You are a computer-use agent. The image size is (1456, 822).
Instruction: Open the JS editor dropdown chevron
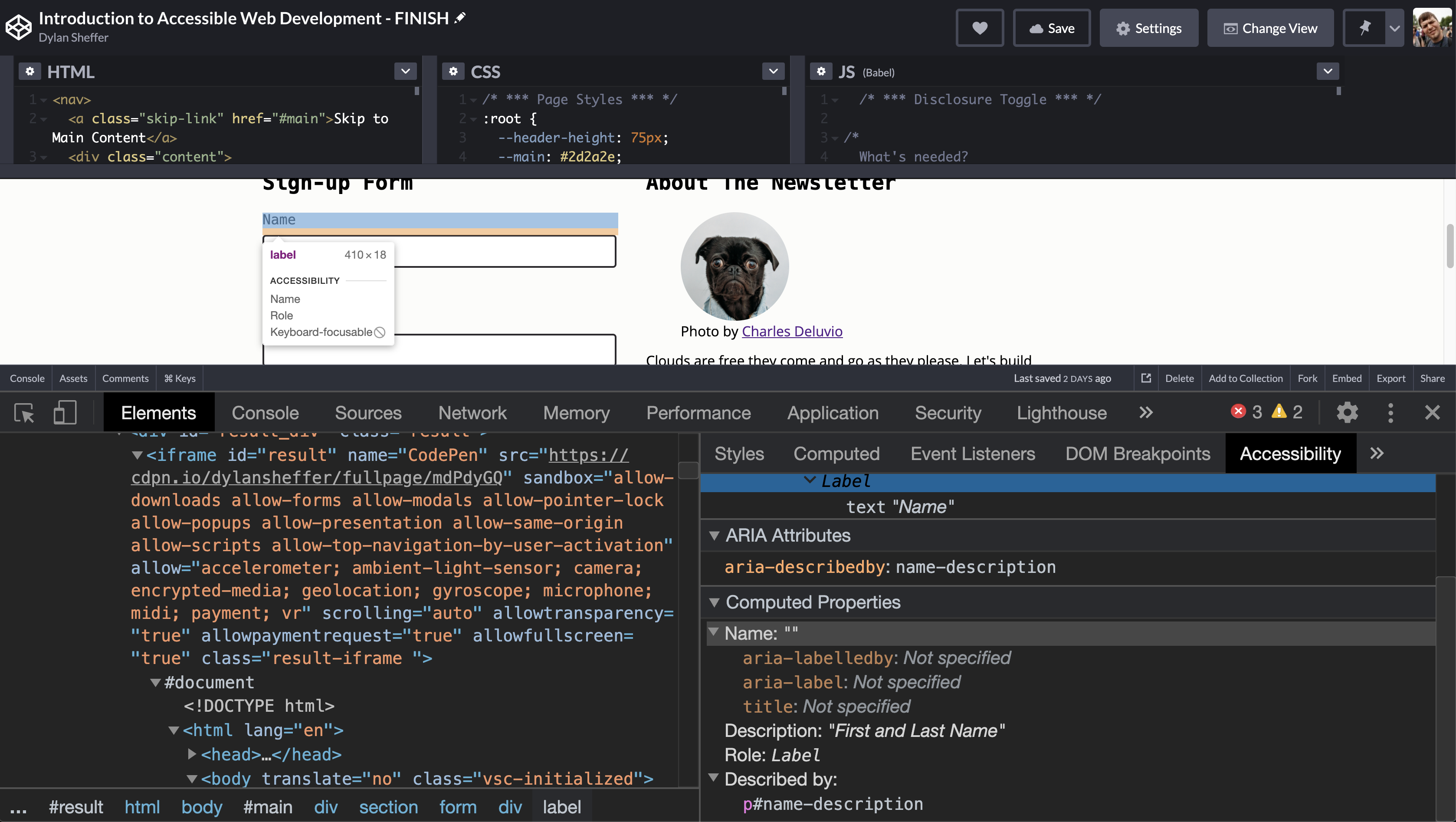click(1328, 71)
